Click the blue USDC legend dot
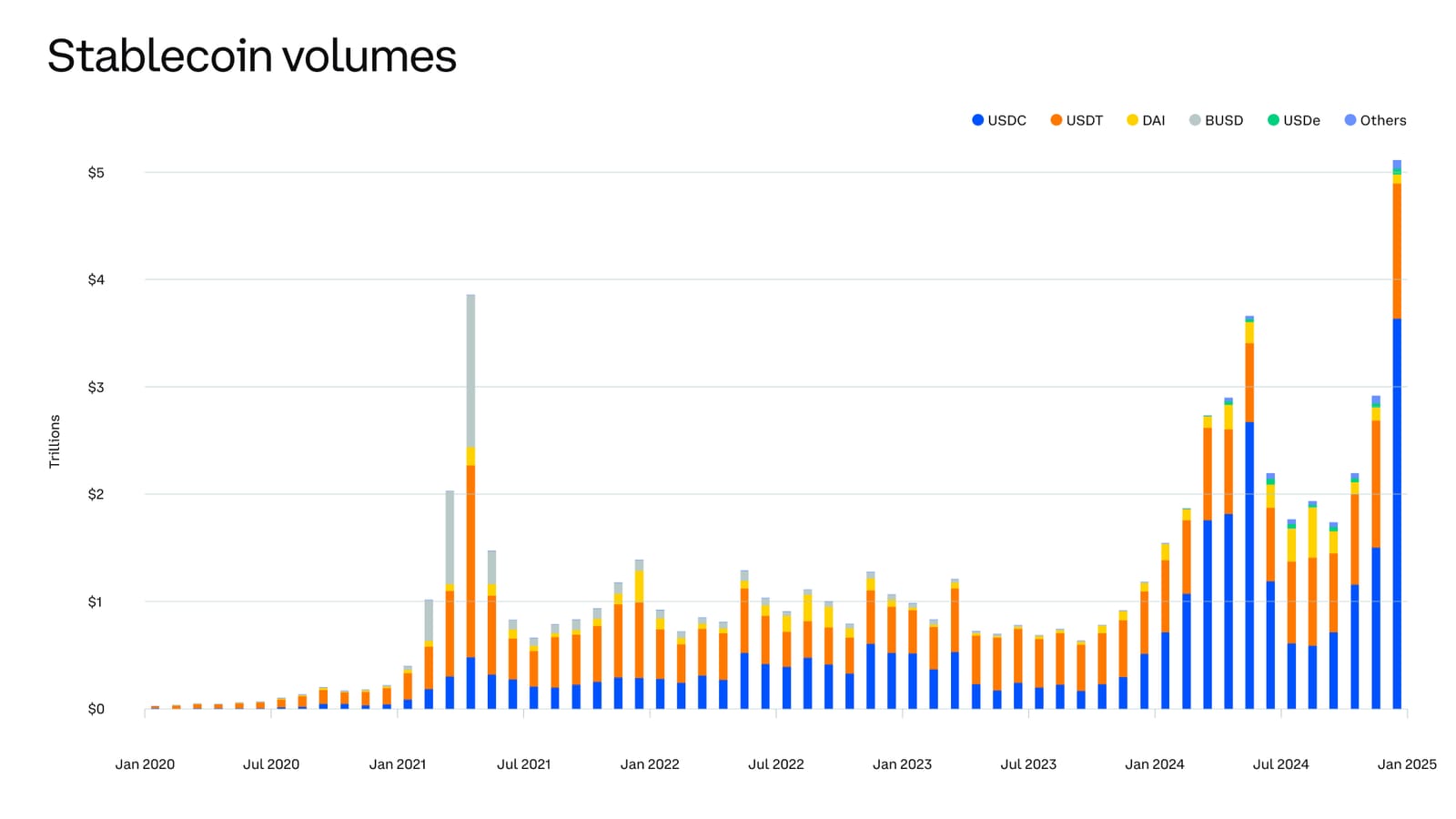 point(976,119)
